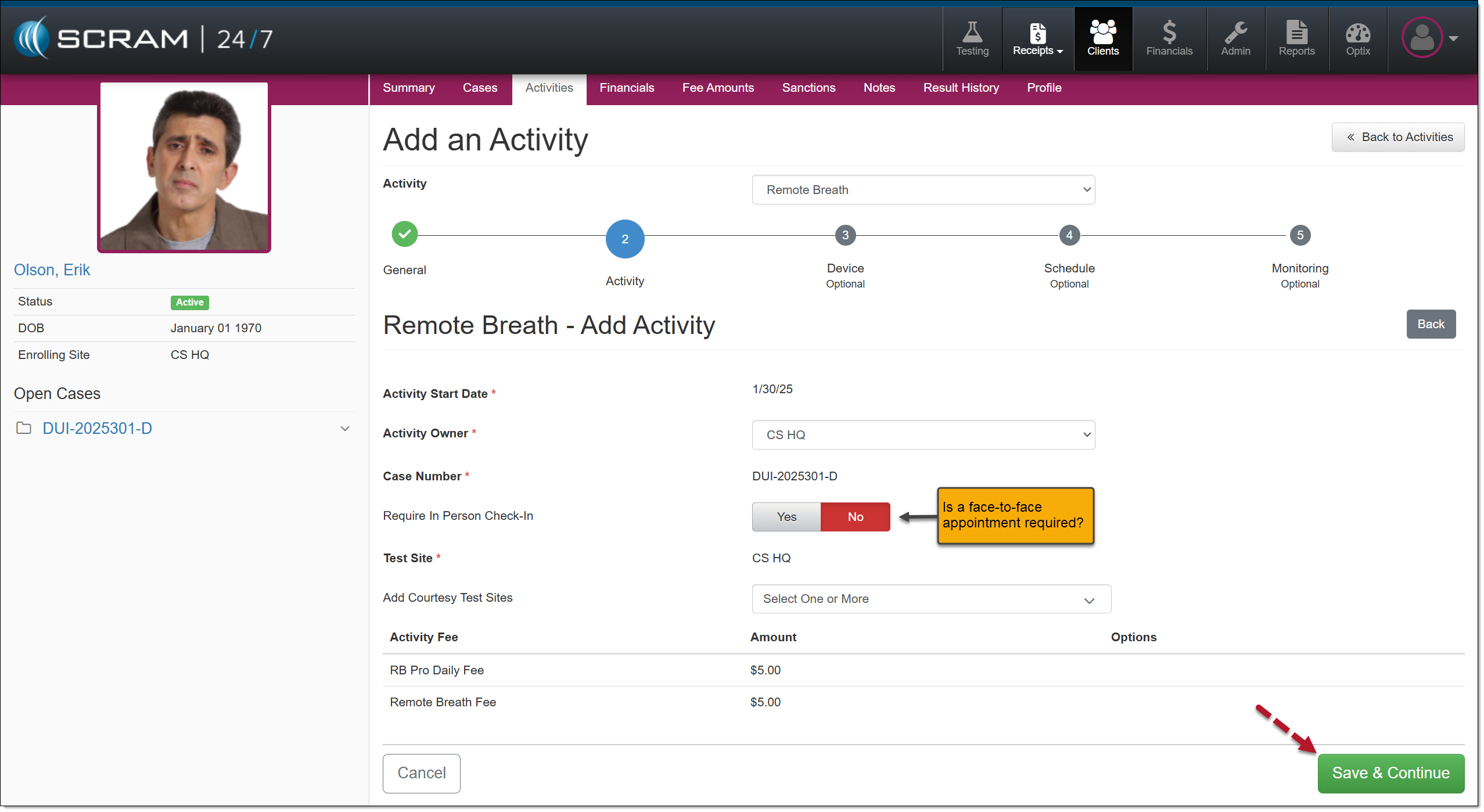Expand the DUI-2025301-D case chevron
The width and height of the screenshot is (1484, 812).
click(x=344, y=429)
